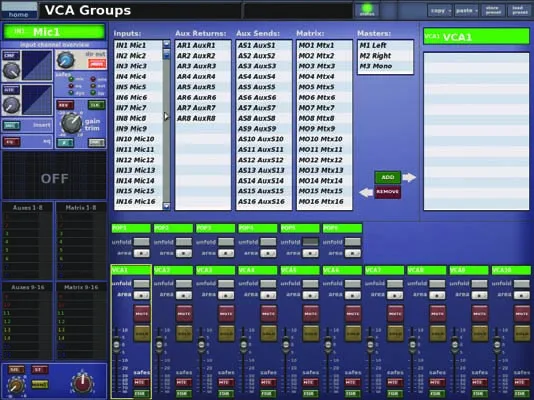Screen dimensions: 534x400
Task: Open the gate curve graph
Action: pos(37,100)
